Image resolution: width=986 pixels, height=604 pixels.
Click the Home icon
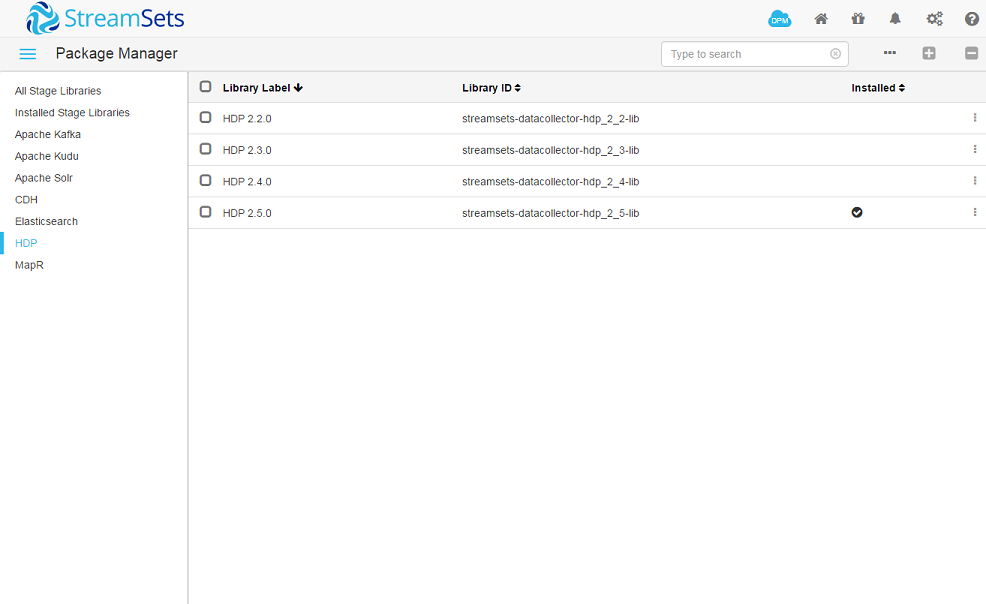click(x=820, y=18)
